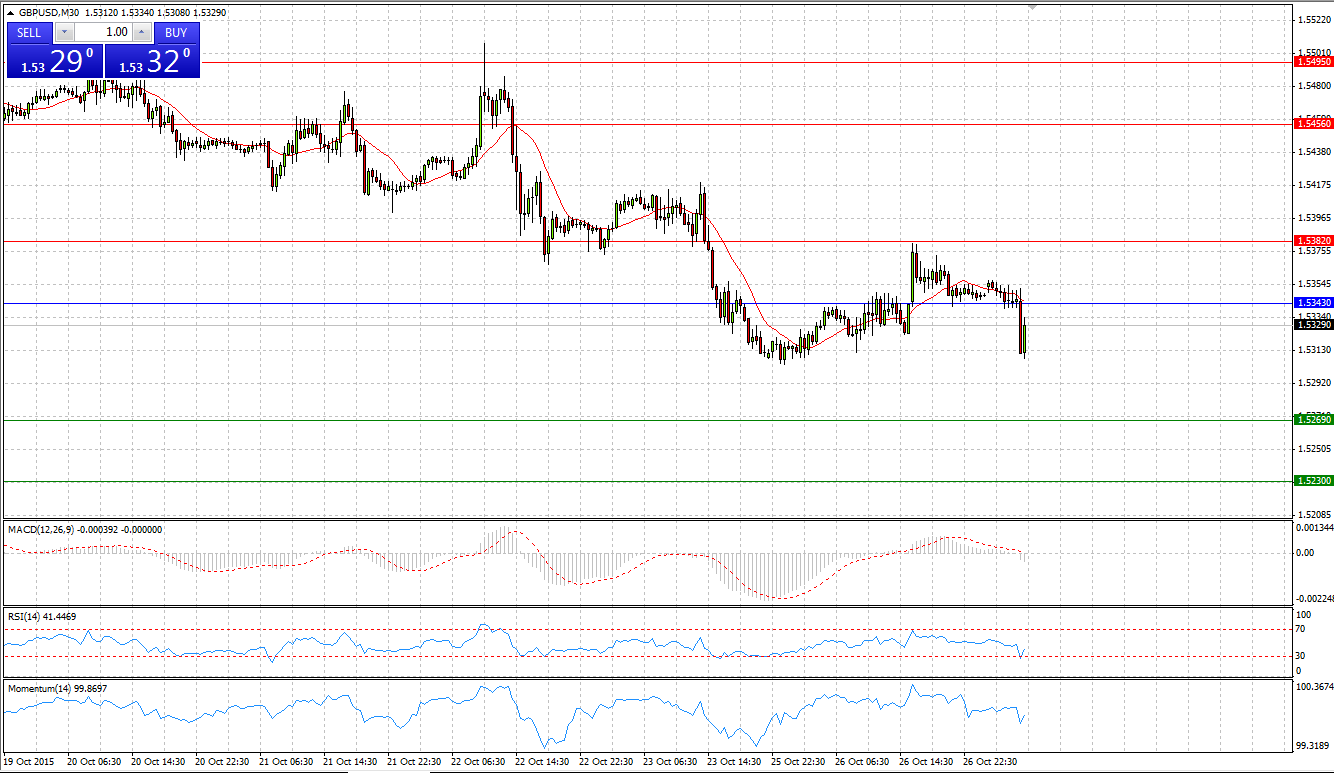Click the 1.55220 price scale value
The image size is (1334, 773).
click(x=1313, y=20)
